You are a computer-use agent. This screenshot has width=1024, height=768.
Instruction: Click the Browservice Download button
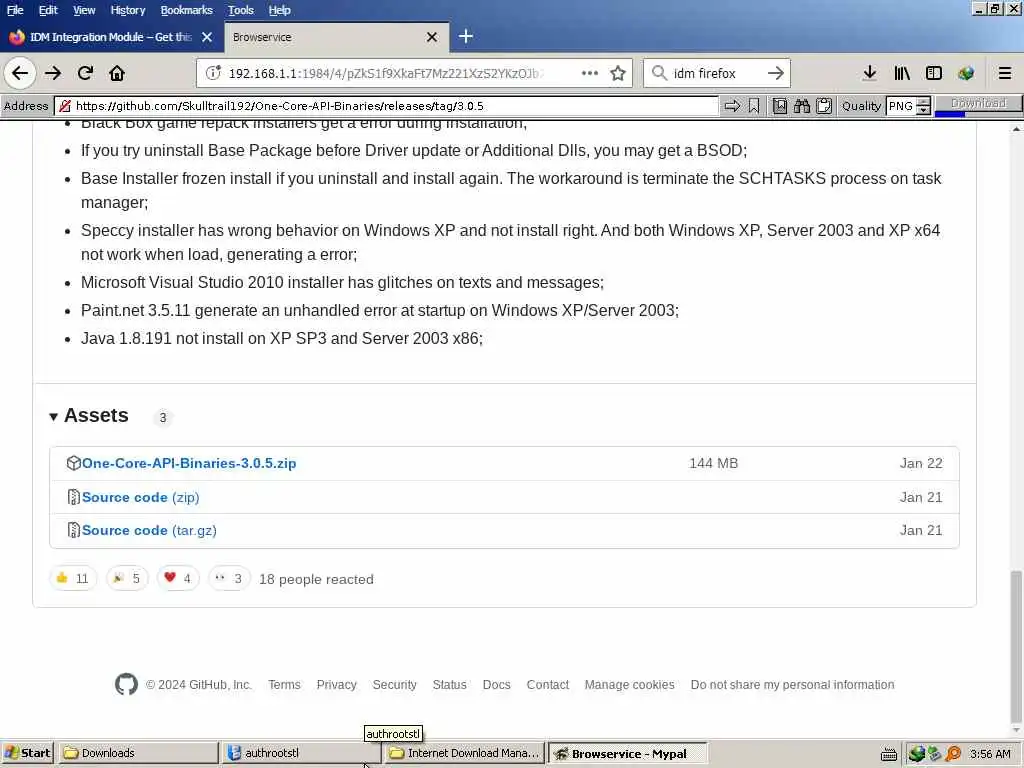point(978,104)
